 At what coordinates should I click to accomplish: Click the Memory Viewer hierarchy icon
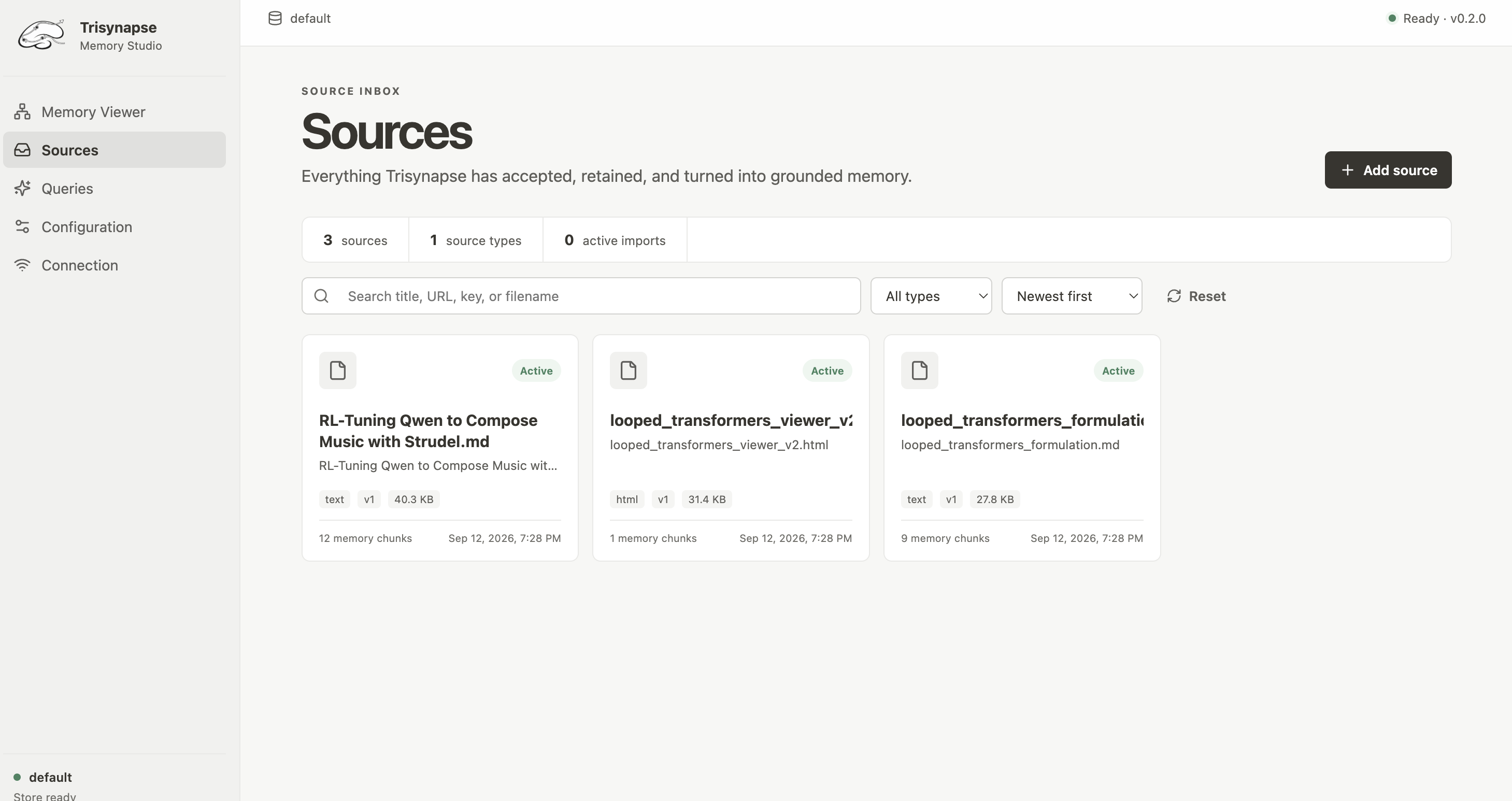pyautogui.click(x=22, y=111)
